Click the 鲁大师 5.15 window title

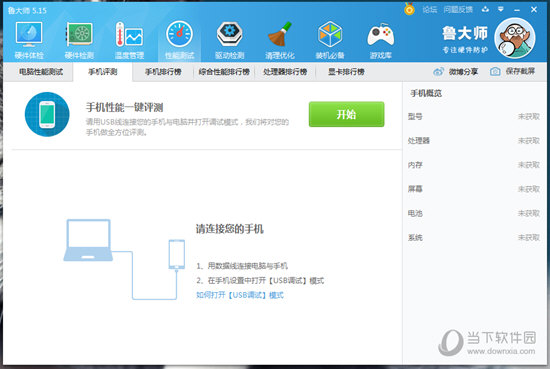point(27,11)
